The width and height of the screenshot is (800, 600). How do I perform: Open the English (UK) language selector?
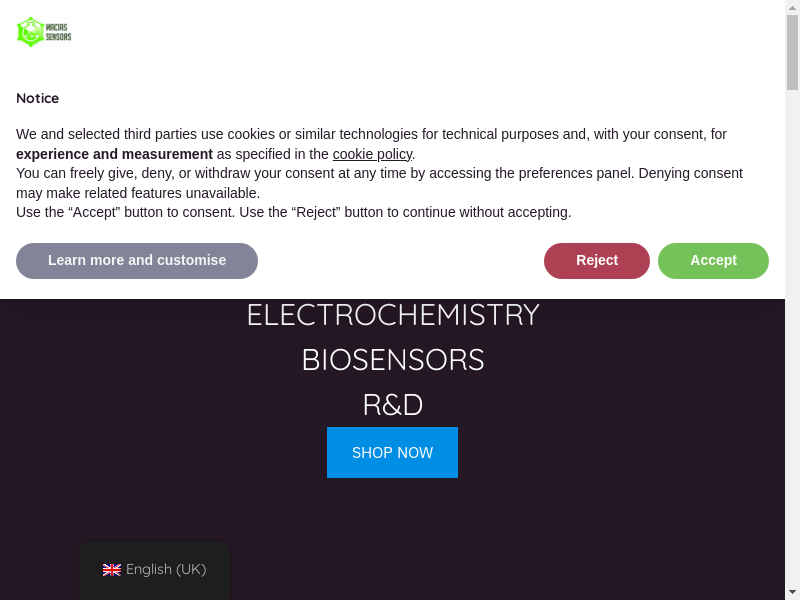[x=155, y=570]
